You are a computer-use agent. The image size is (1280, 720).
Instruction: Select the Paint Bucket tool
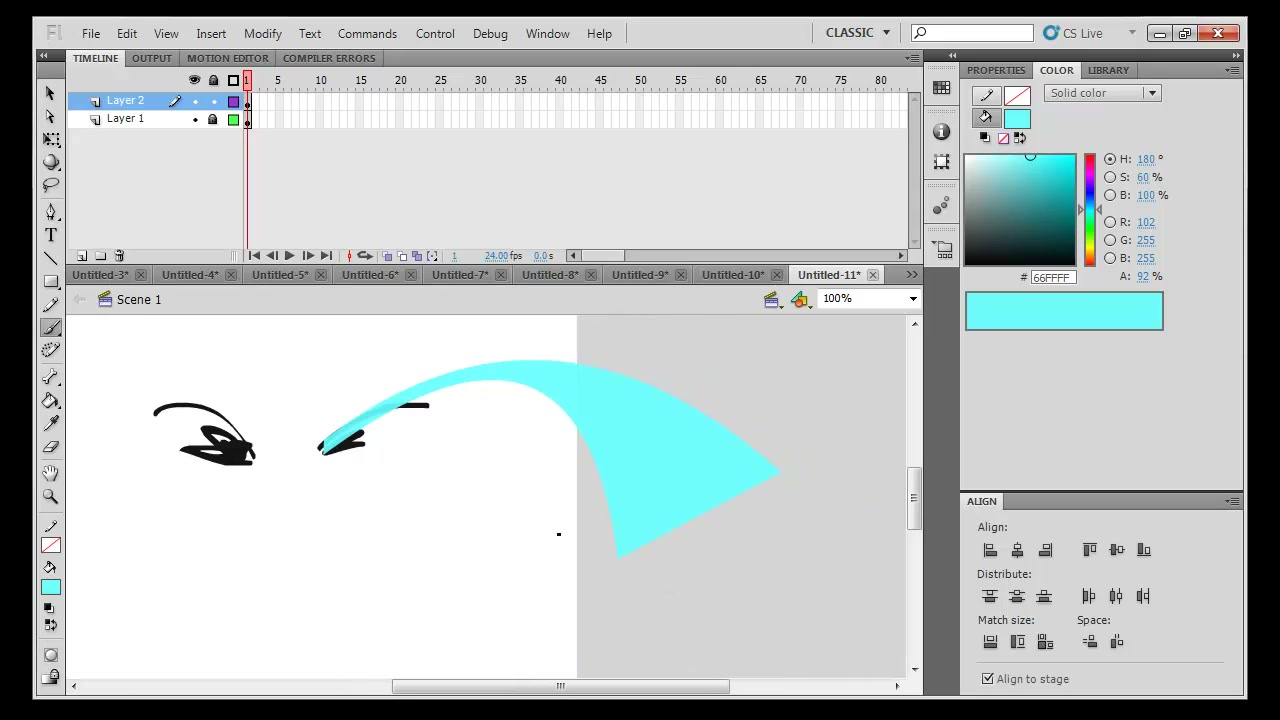click(51, 400)
